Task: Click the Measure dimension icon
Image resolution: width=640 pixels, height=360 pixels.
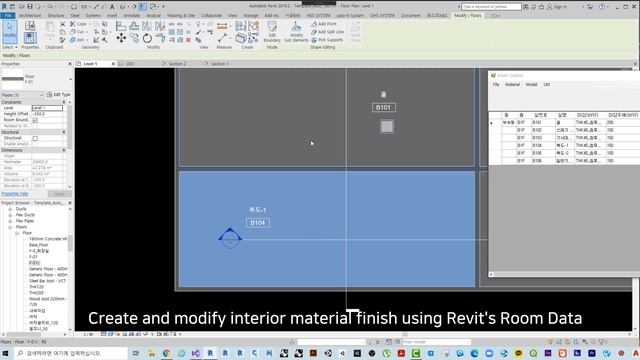Action: 222,26
